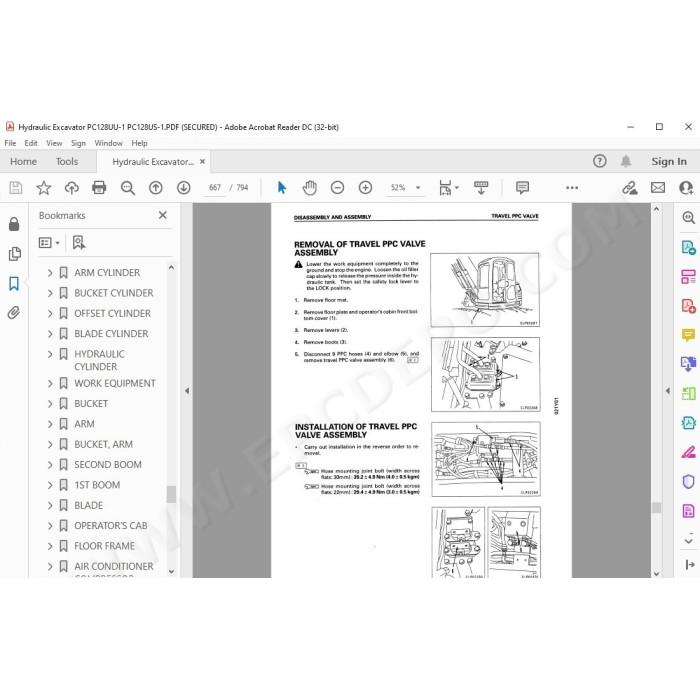Open the Find text tool

click(x=128, y=188)
